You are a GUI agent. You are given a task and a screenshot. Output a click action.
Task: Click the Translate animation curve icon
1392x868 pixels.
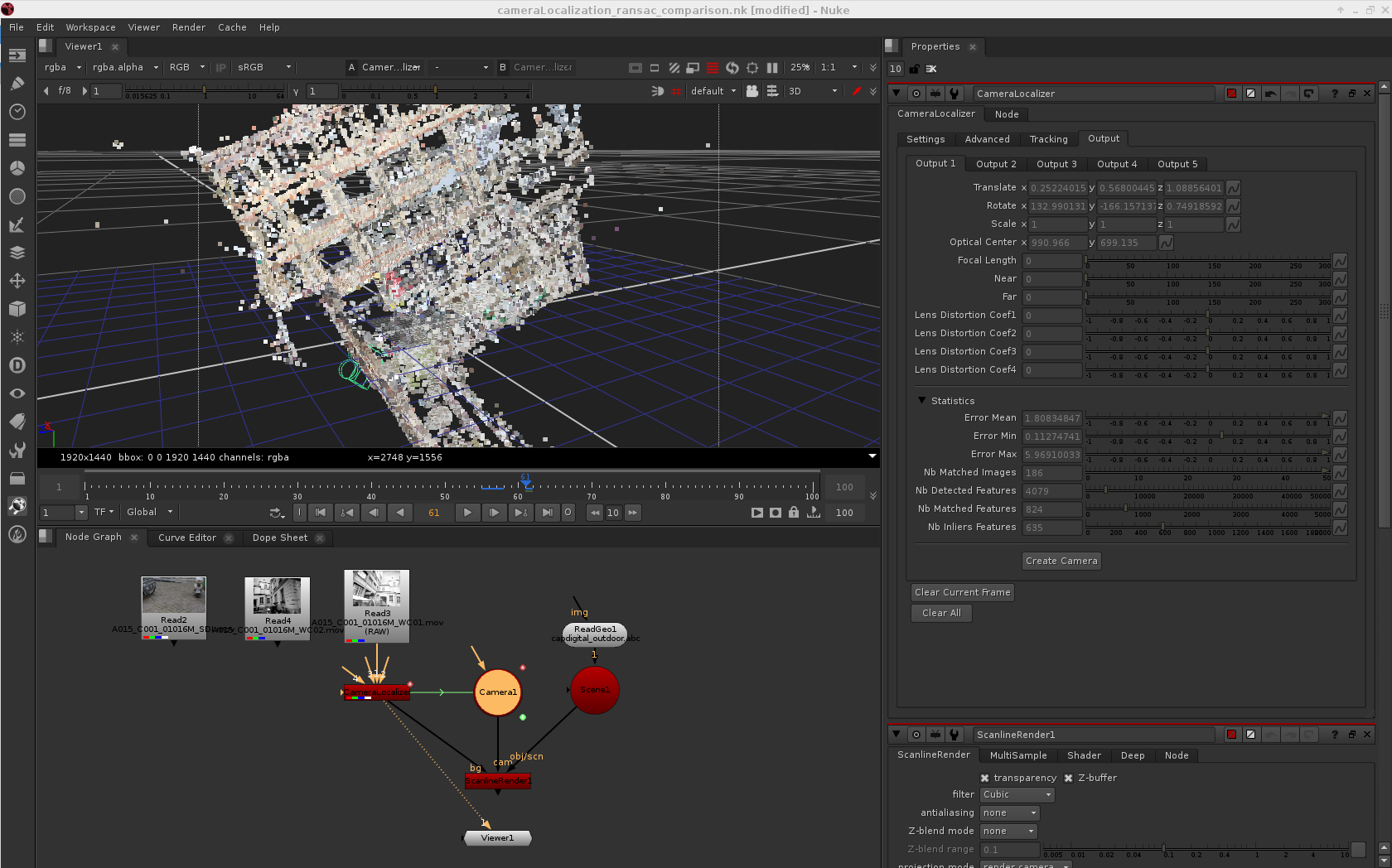point(1233,188)
